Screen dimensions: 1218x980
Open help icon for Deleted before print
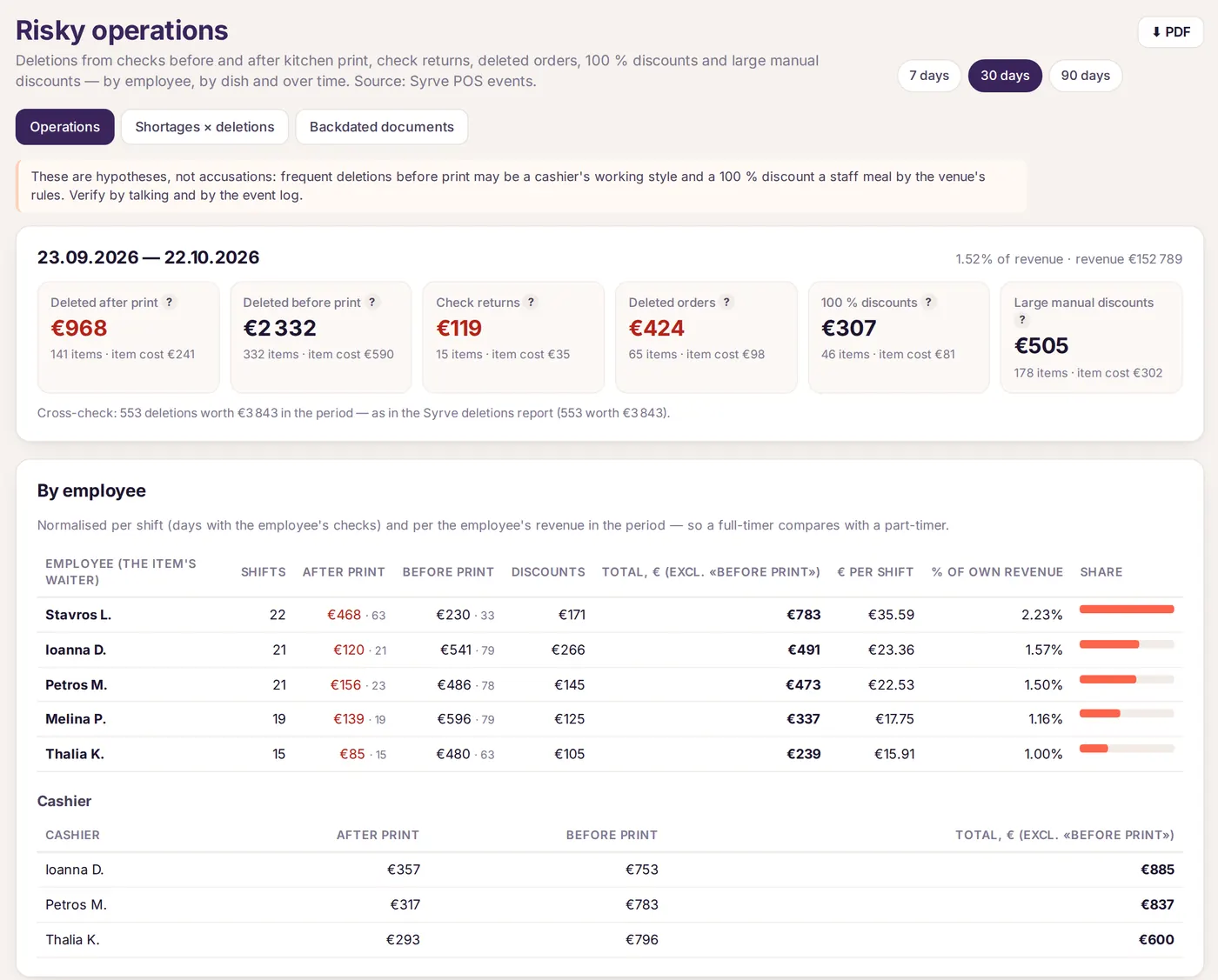pos(372,302)
